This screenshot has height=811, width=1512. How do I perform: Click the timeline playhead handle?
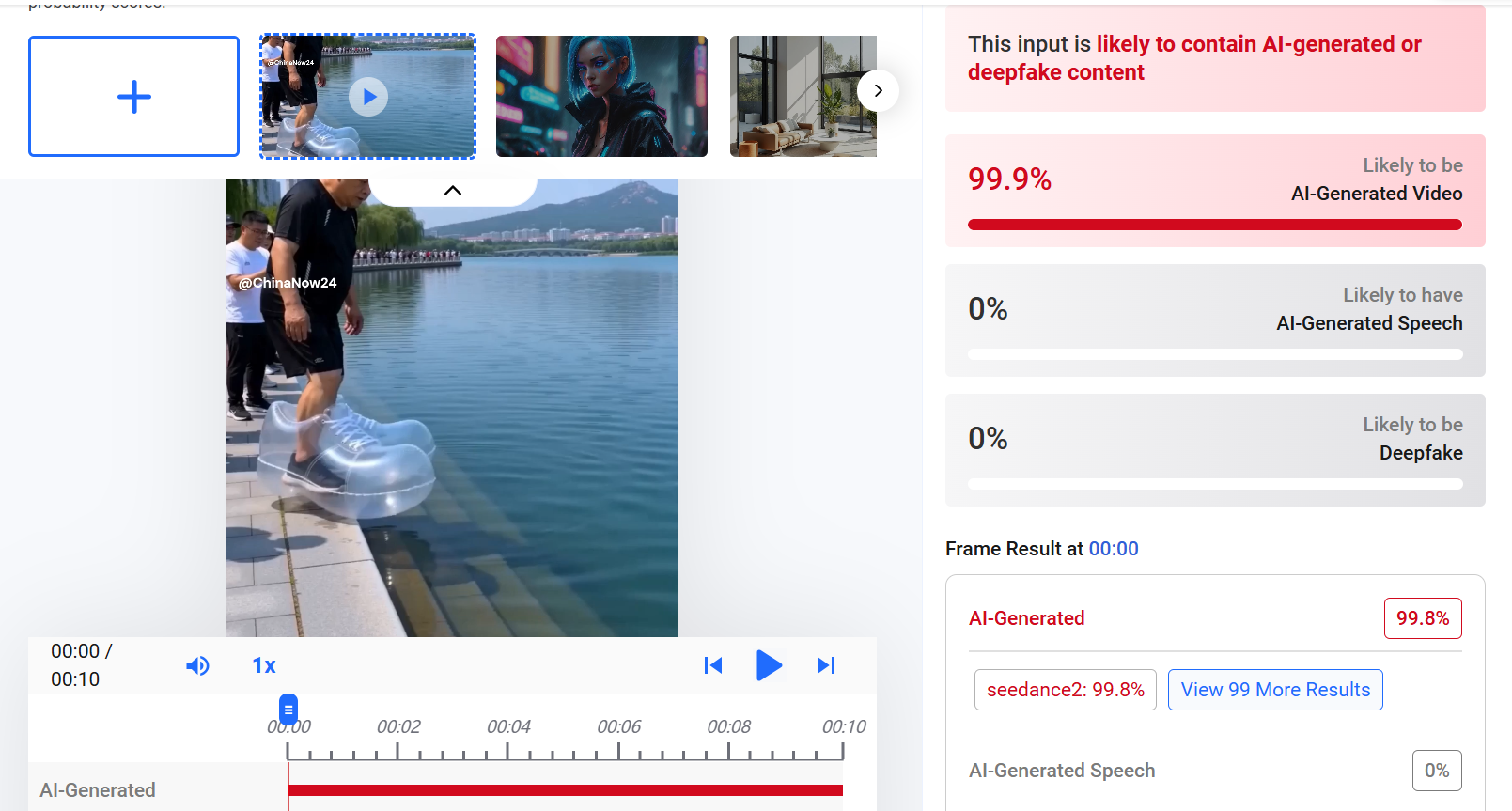288,710
